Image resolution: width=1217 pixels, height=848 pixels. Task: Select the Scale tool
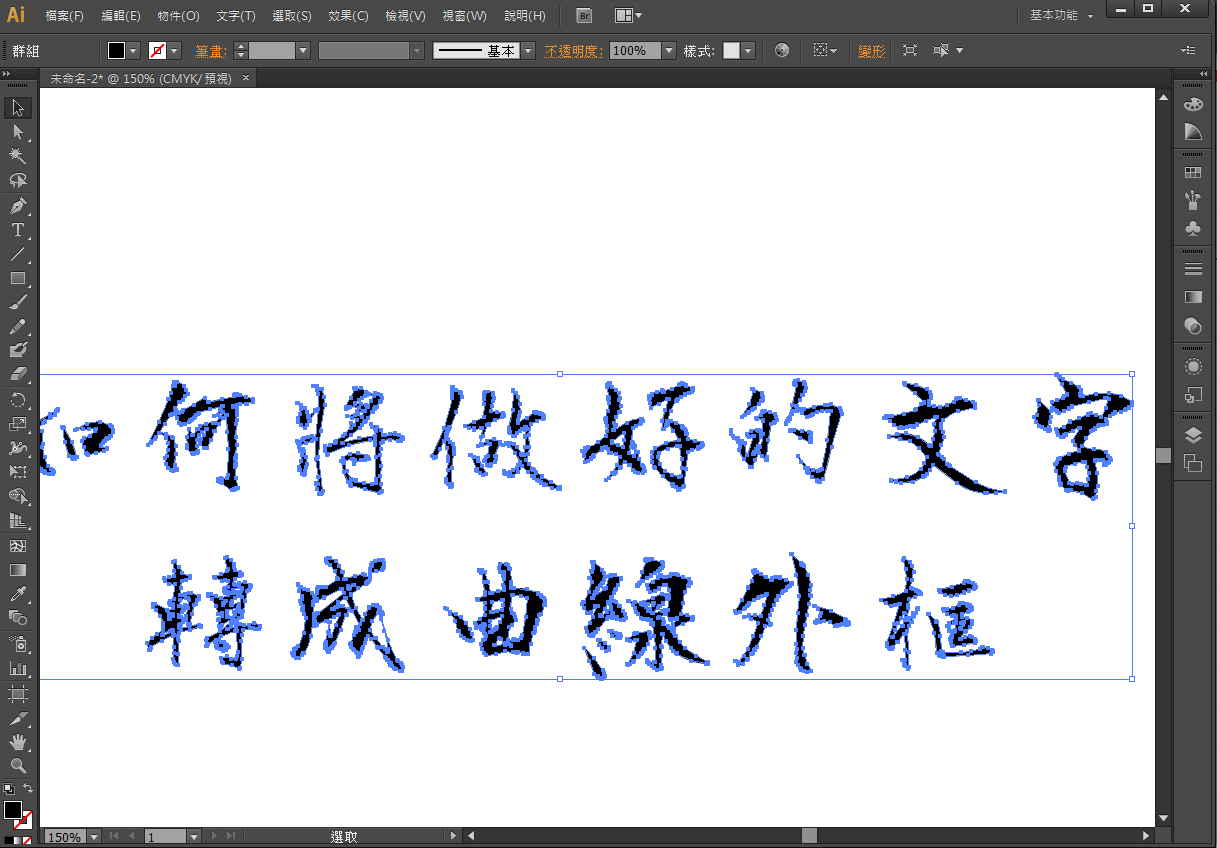pos(18,424)
